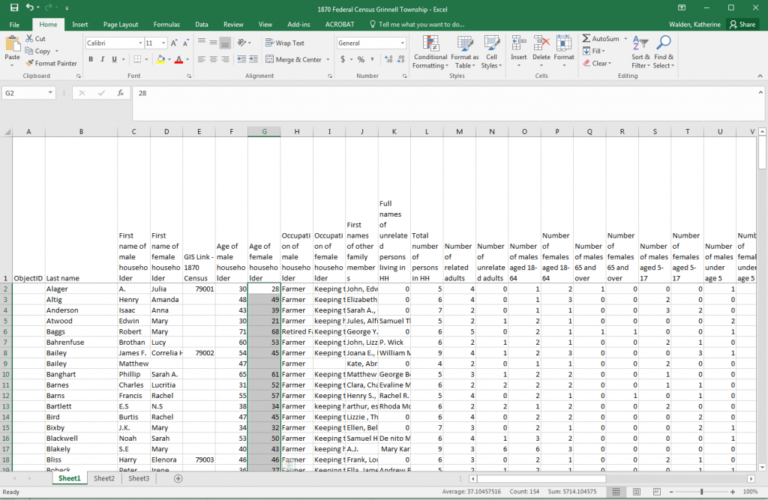Click the Cut scissors button

click(36, 39)
